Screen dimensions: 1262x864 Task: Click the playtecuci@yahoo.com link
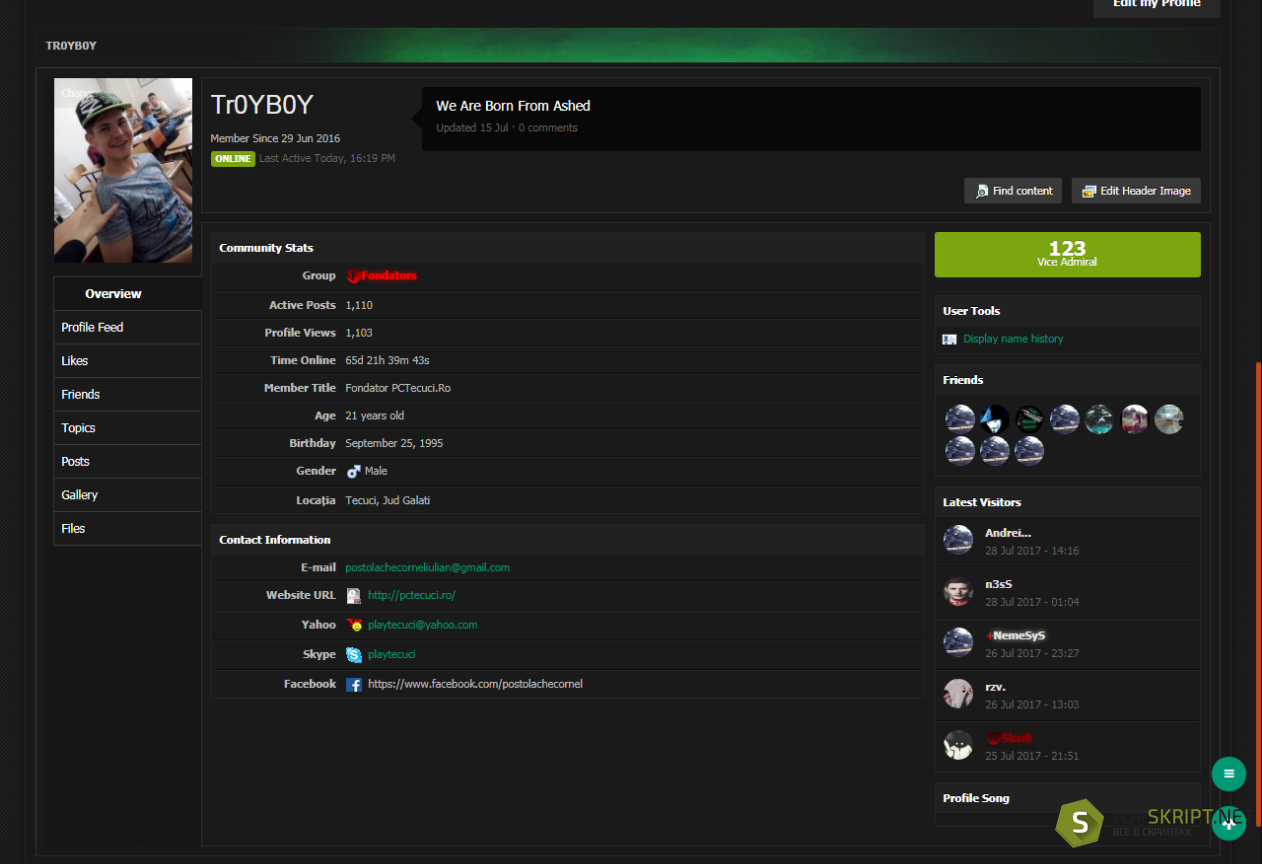422,625
